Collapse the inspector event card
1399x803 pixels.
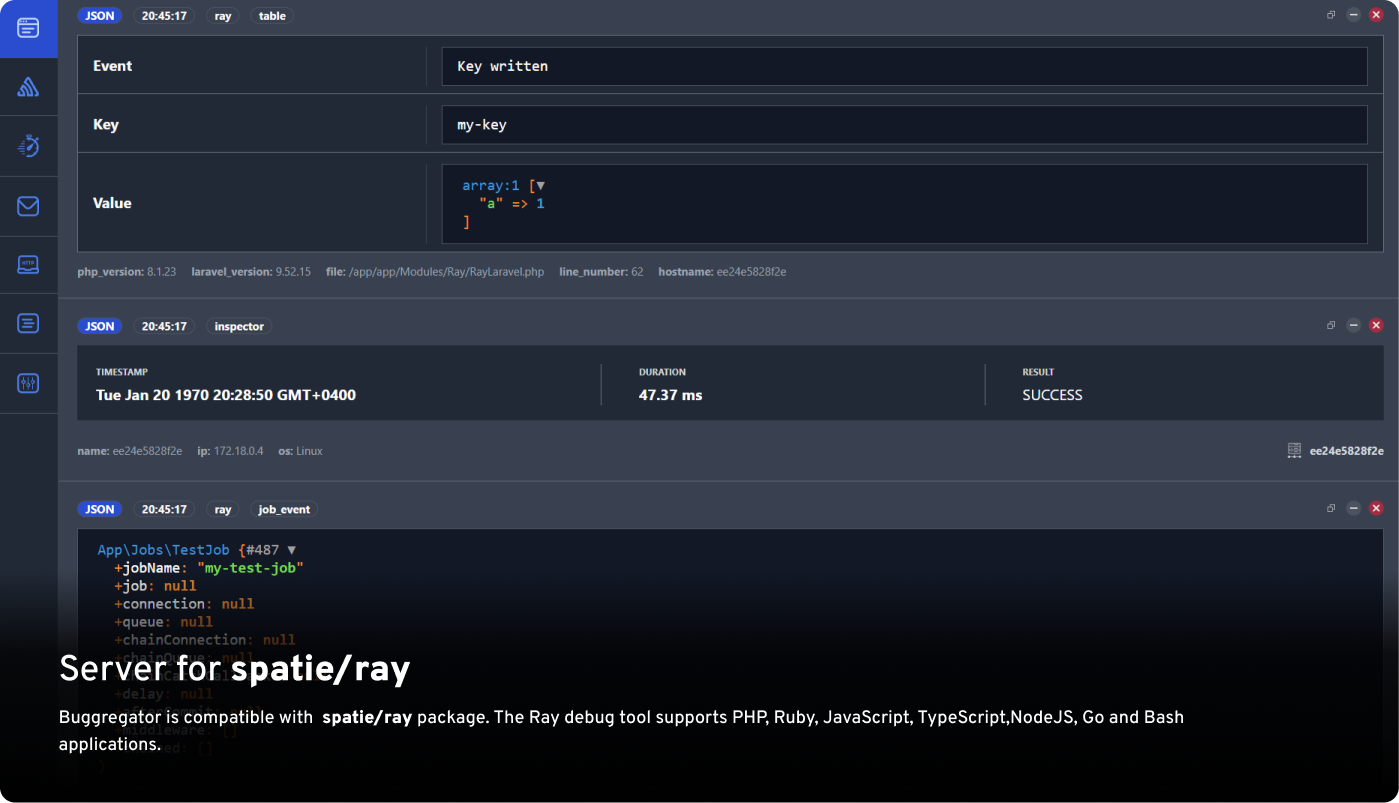coord(1354,325)
